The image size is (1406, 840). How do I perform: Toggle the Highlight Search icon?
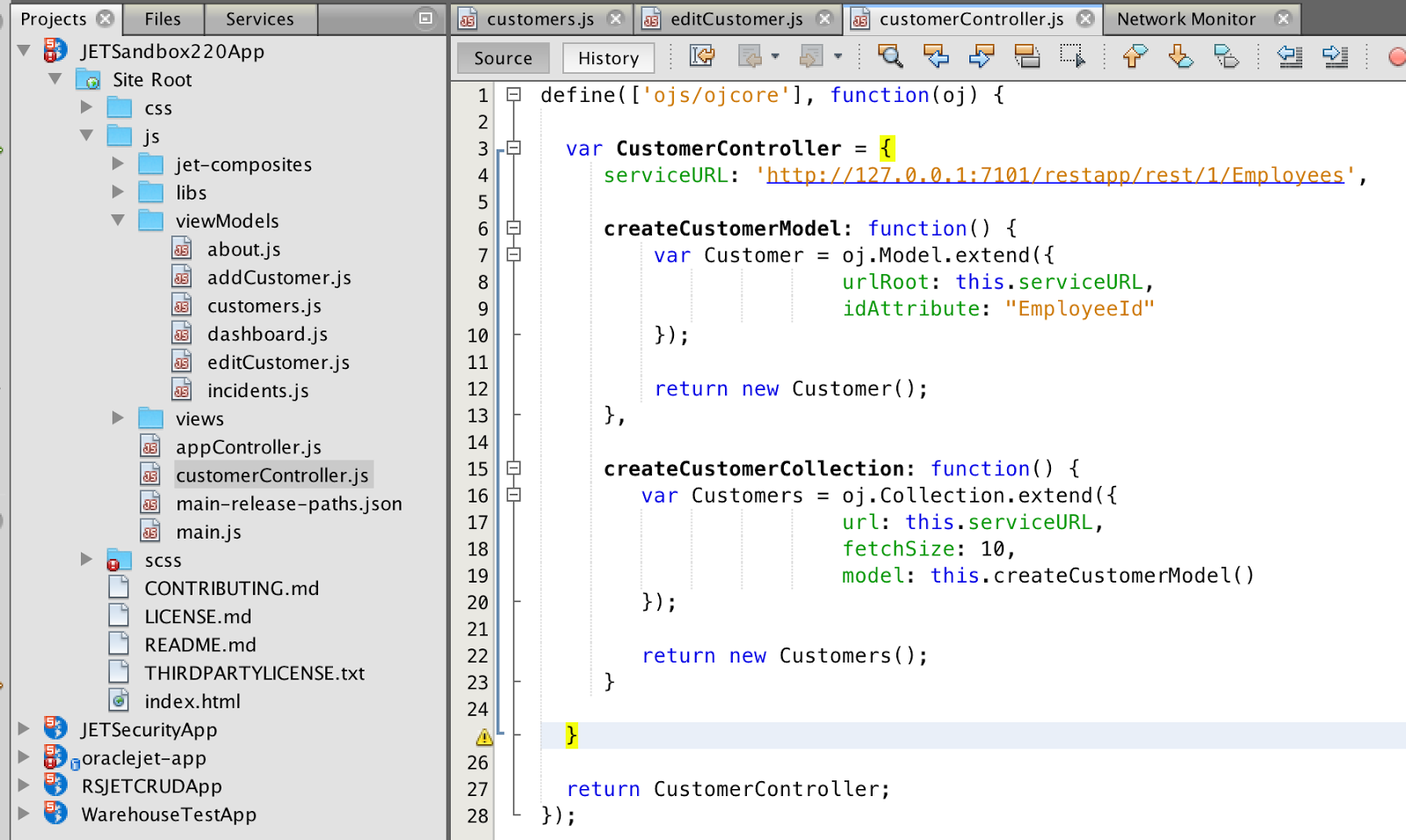tap(1028, 57)
